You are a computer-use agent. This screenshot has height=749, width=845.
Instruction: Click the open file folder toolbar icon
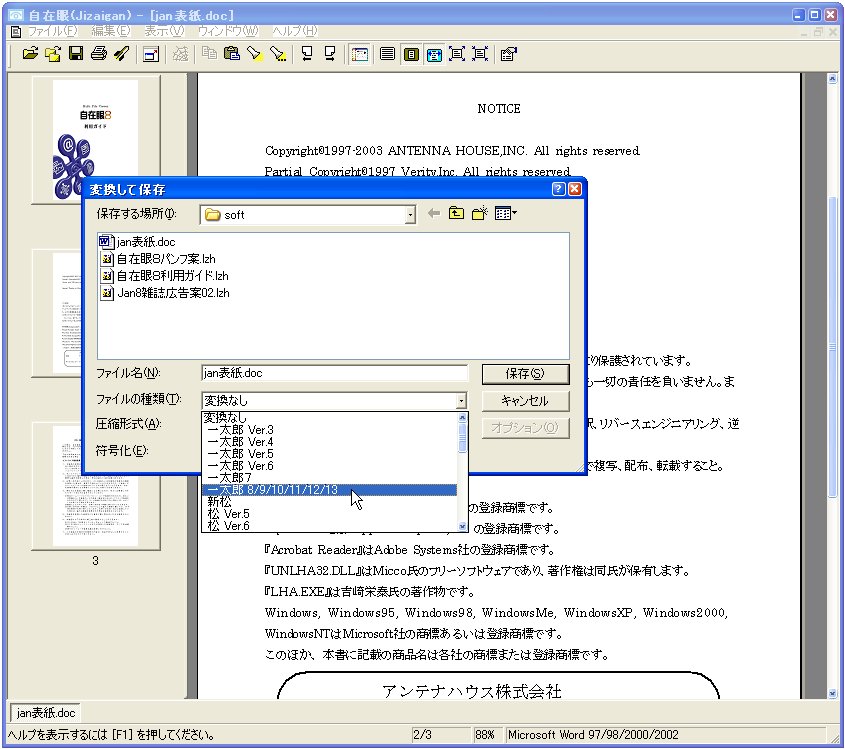[30, 54]
